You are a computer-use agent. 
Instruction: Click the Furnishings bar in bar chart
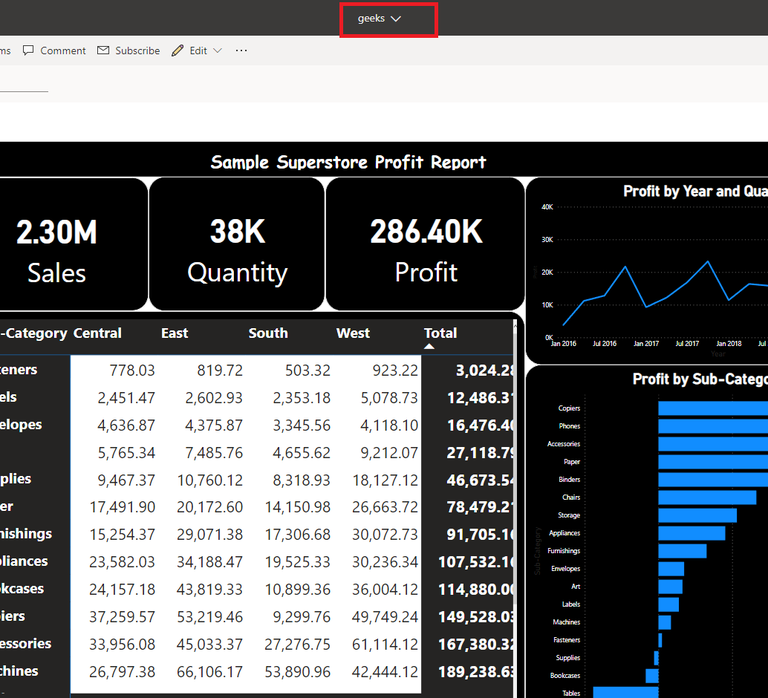coord(682,551)
